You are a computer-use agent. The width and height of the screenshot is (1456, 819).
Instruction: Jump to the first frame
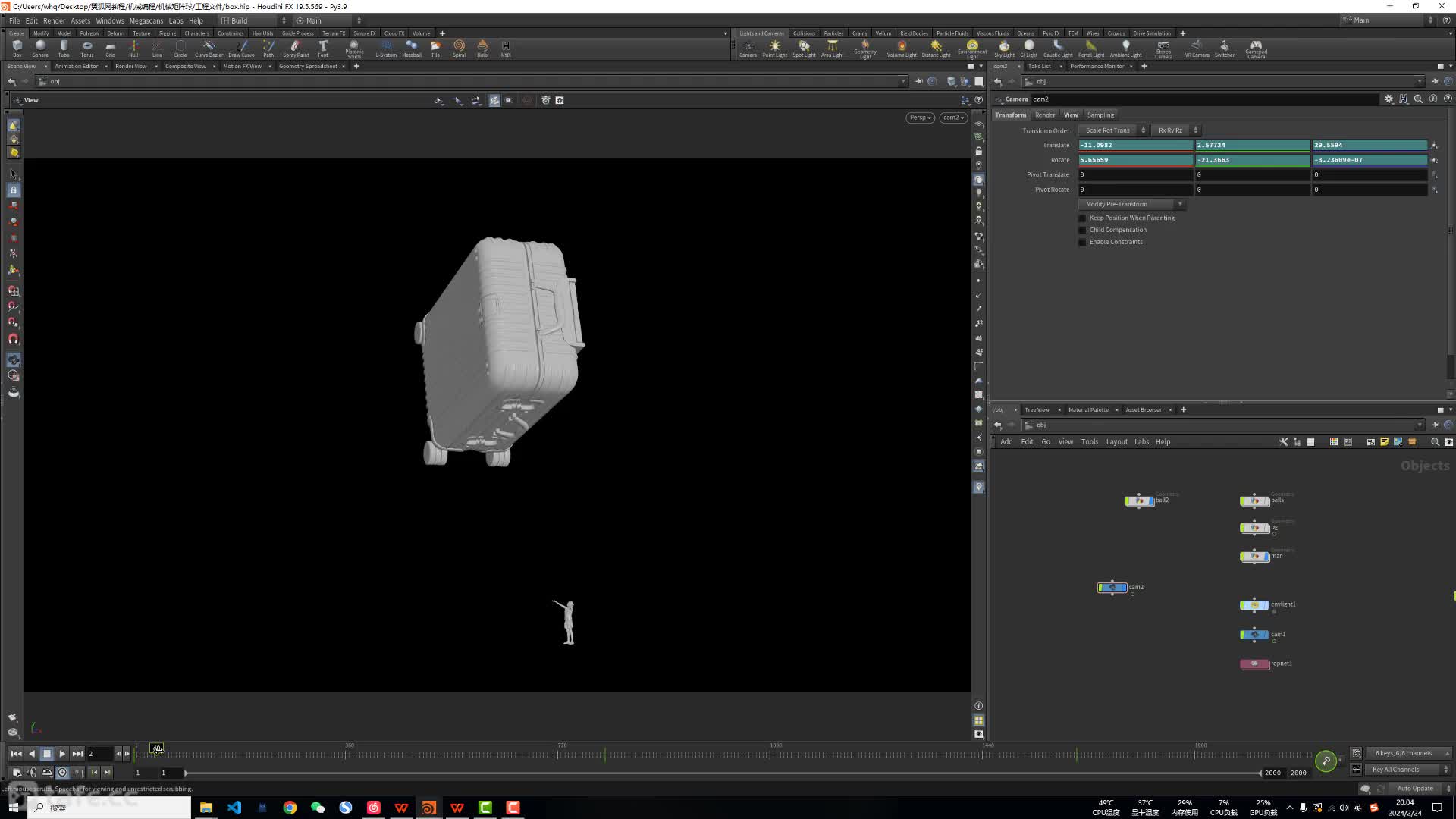tap(16, 754)
